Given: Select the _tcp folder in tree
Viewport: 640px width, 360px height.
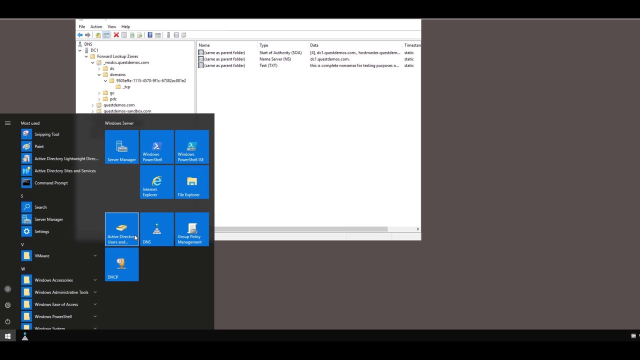Looking at the screenshot, I should pyautogui.click(x=127, y=87).
